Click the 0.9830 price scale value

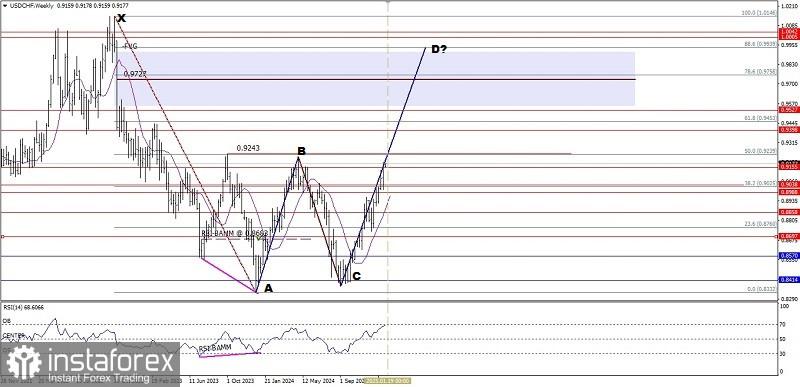click(789, 64)
